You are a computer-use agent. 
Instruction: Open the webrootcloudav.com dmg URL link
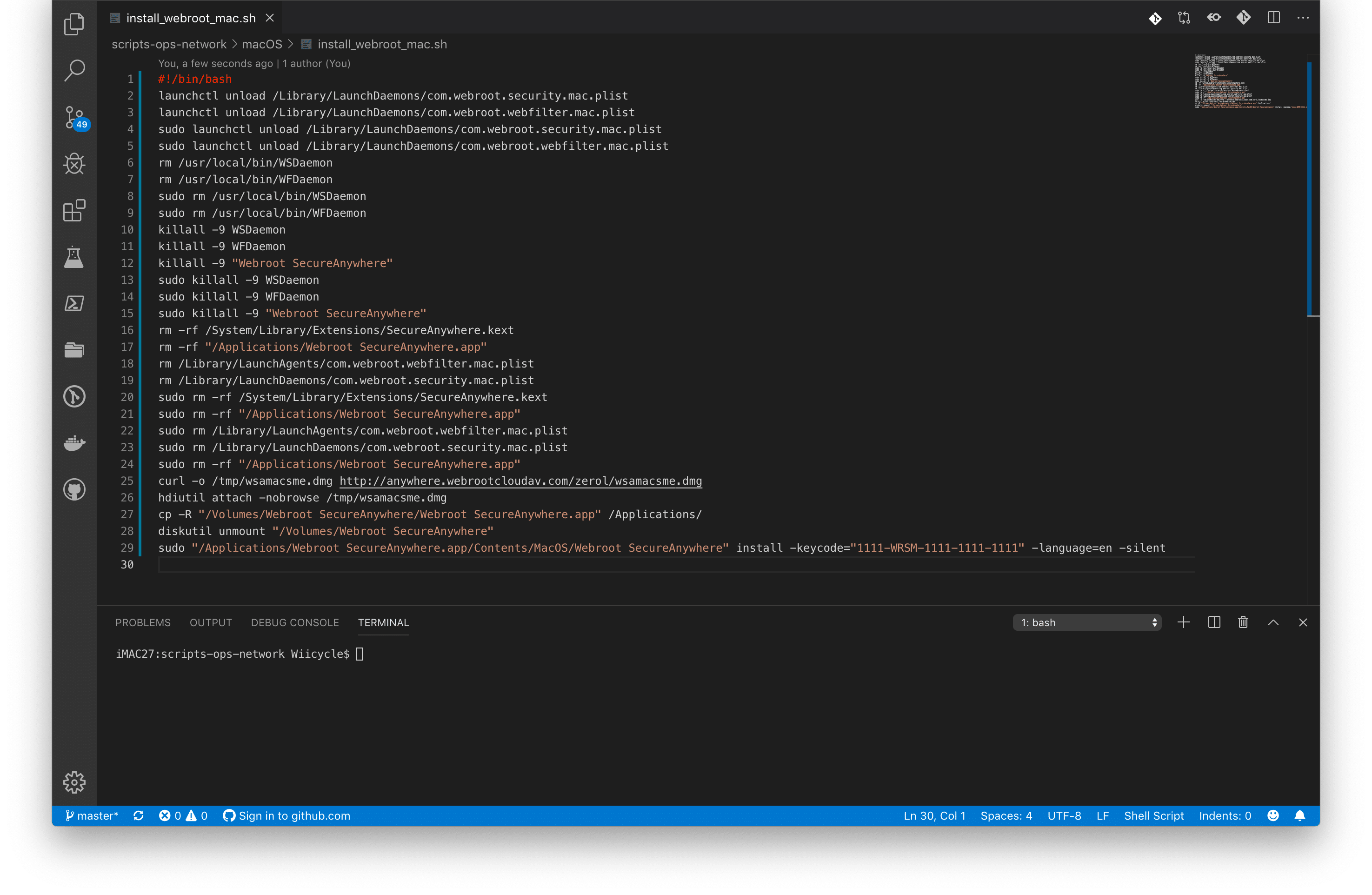click(520, 481)
